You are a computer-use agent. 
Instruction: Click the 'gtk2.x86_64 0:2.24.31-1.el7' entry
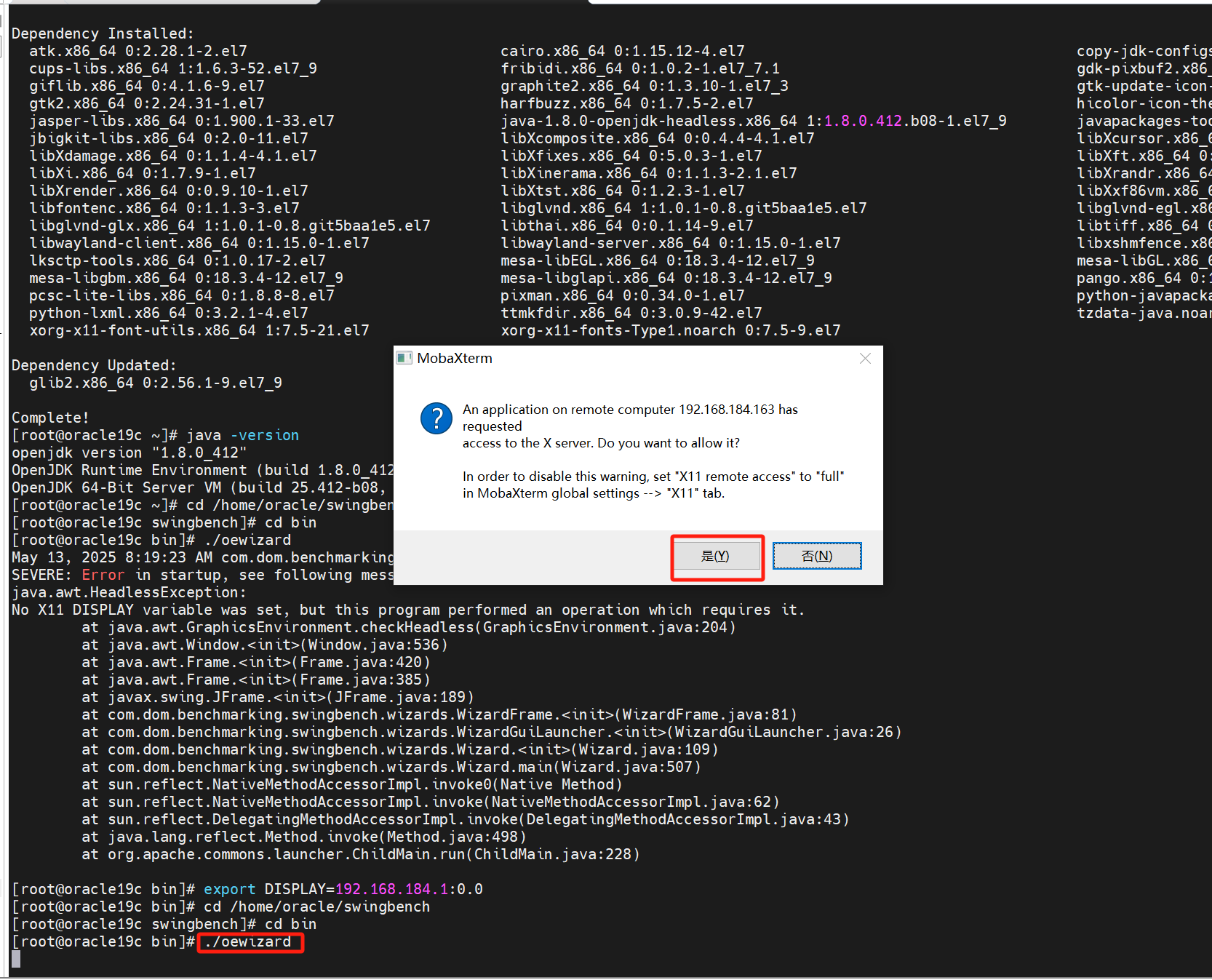click(146, 103)
